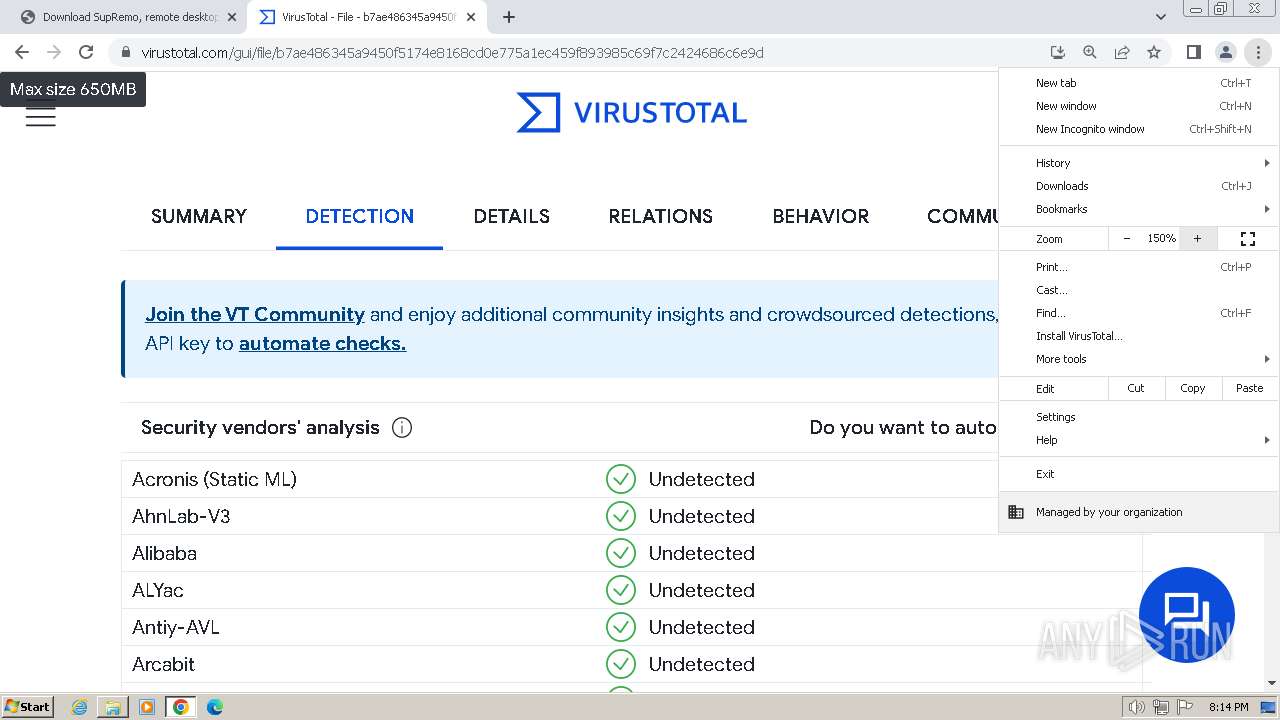Click Paste in the Edit row

coord(1250,388)
